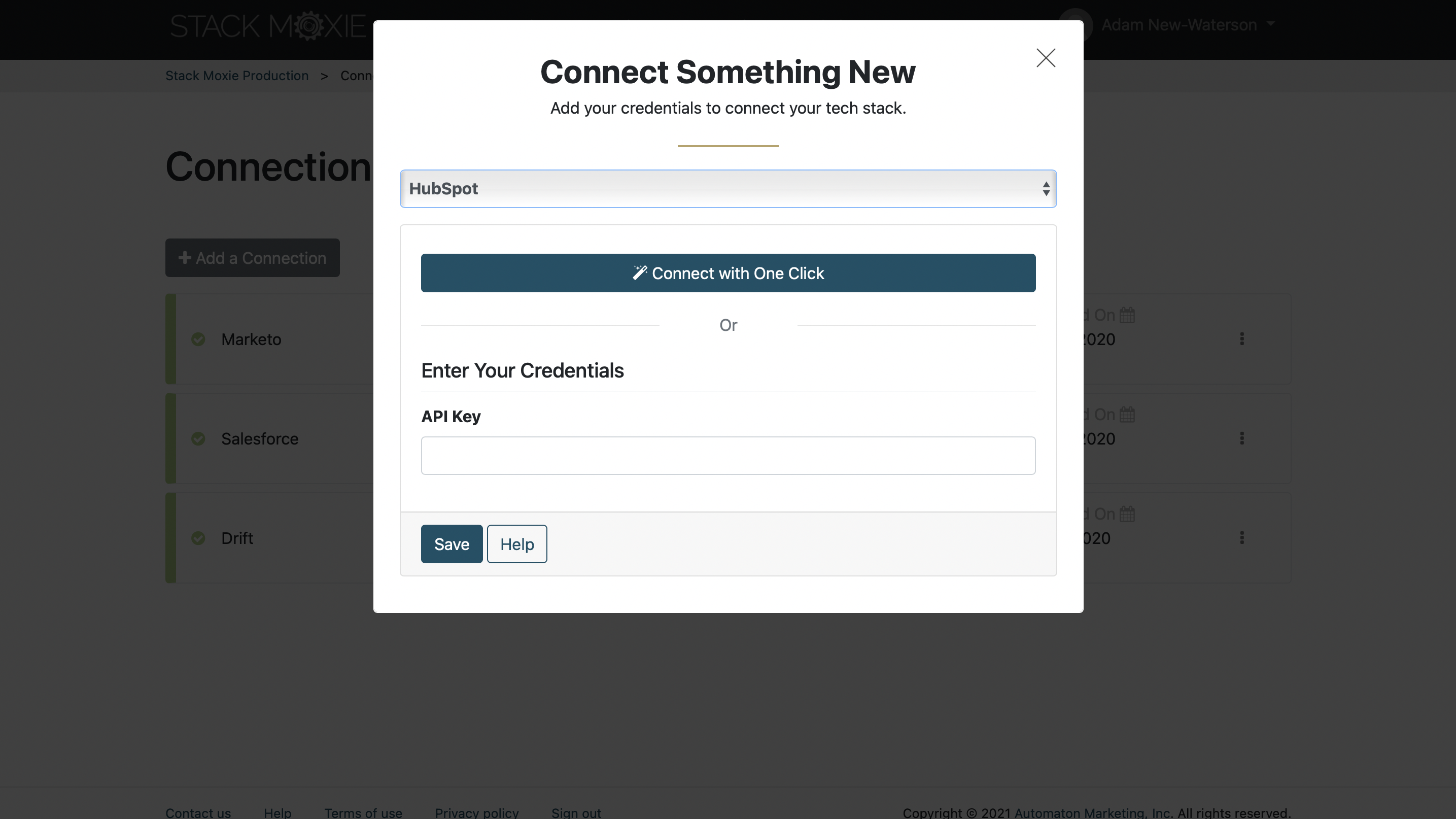Viewport: 1456px width, 819px height.
Task: Dismiss the Connect Something New modal
Action: [1045, 58]
